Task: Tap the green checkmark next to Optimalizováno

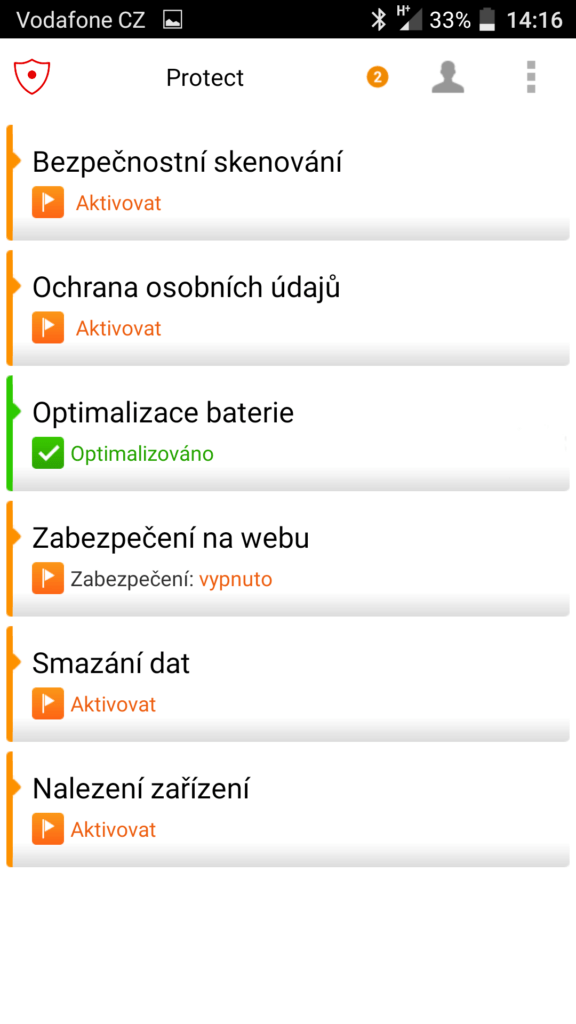Action: (x=48, y=453)
